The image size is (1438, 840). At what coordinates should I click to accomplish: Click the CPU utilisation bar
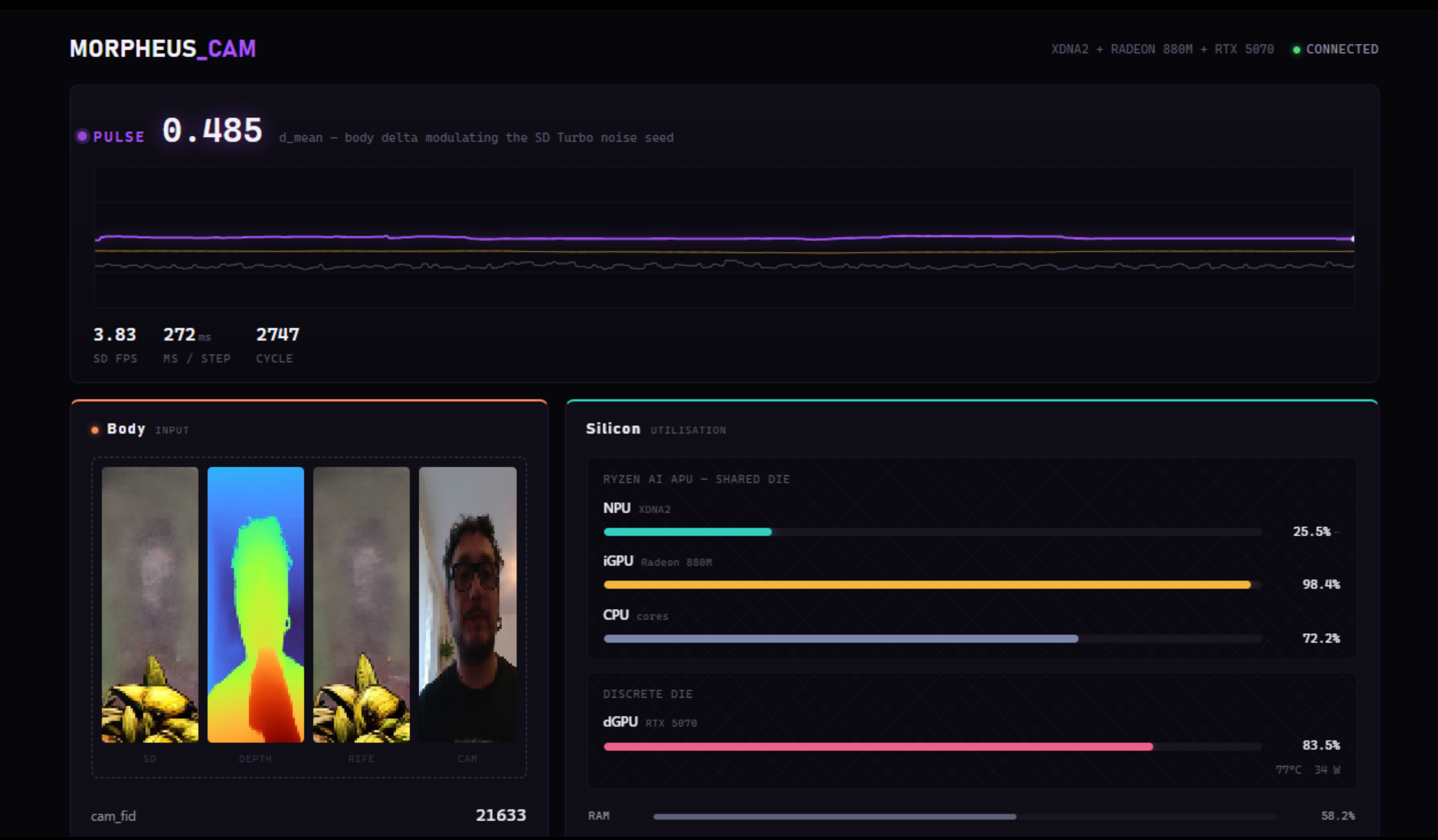pos(932,639)
